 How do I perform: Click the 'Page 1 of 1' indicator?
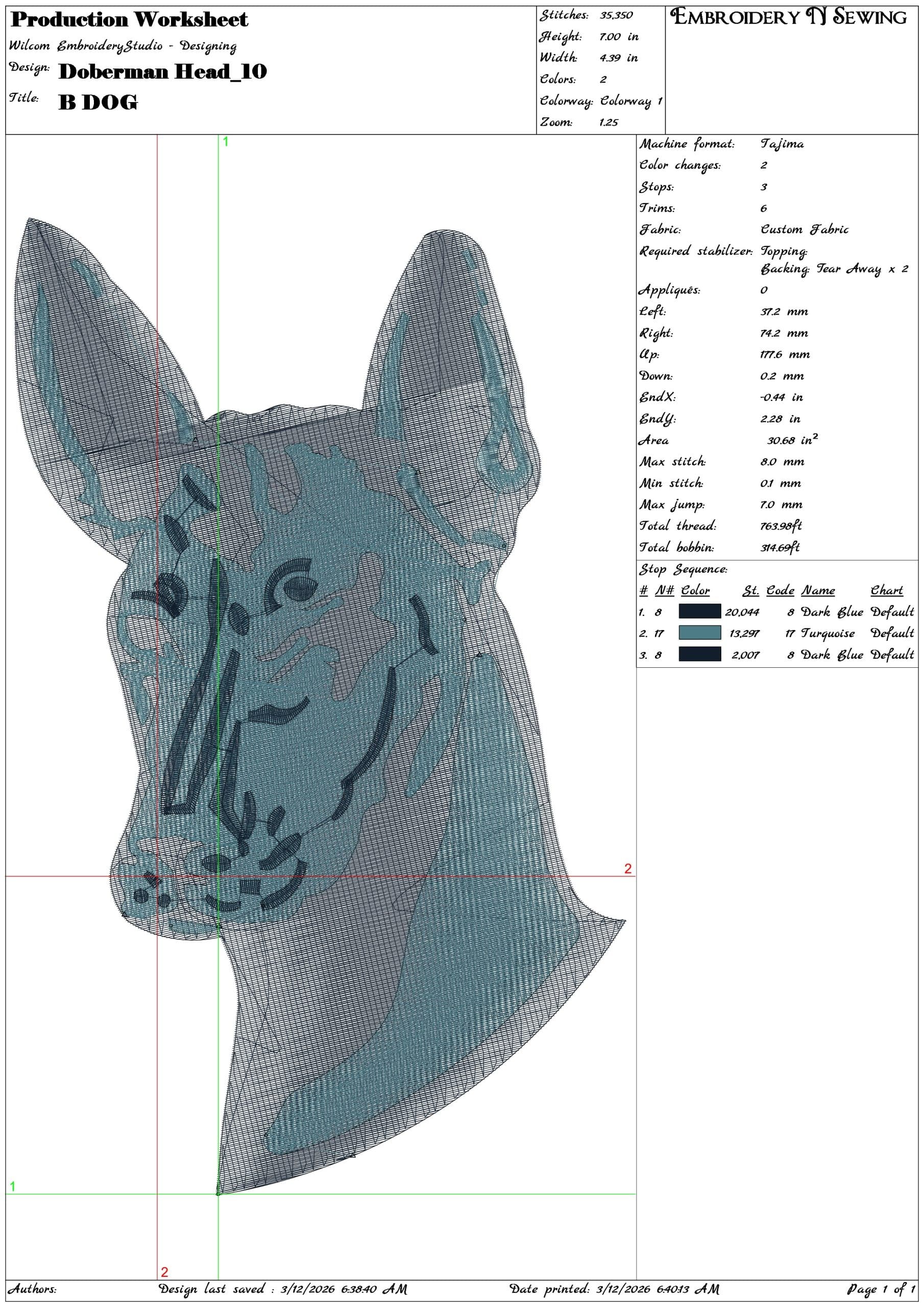coord(881,1289)
